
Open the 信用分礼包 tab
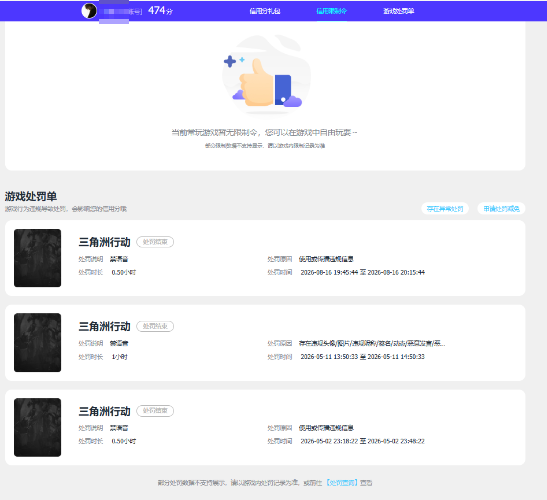(x=265, y=11)
